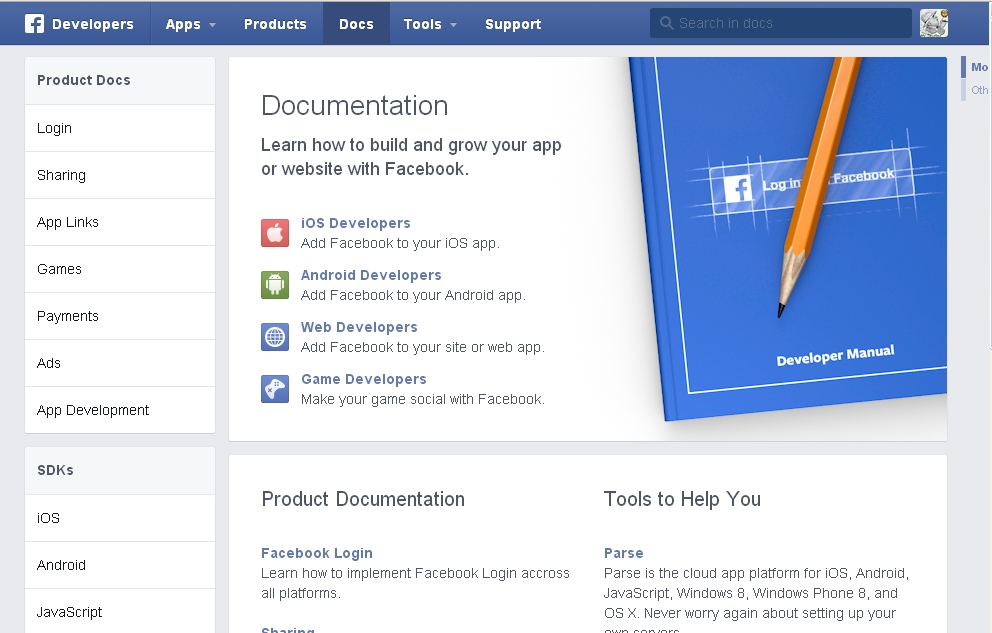Viewport: 992px width, 633px height.
Task: Open the Support menu item
Action: point(513,24)
